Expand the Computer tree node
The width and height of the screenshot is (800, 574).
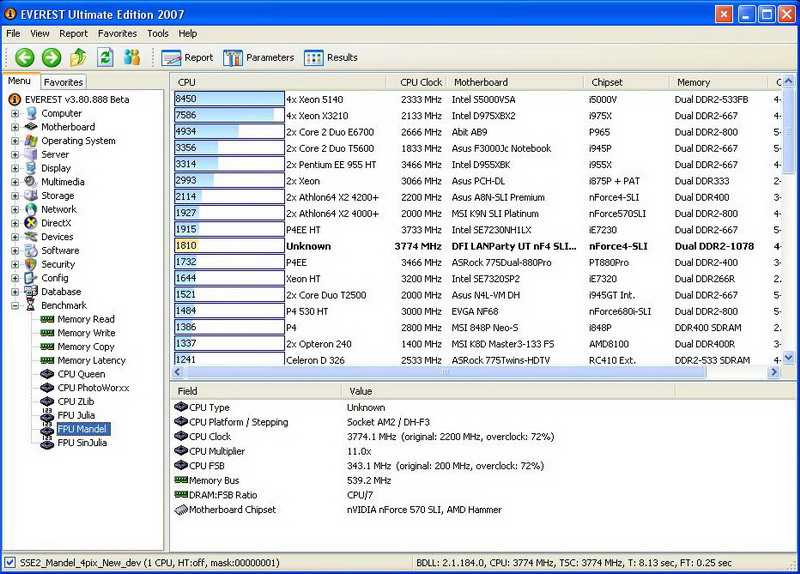click(x=15, y=113)
